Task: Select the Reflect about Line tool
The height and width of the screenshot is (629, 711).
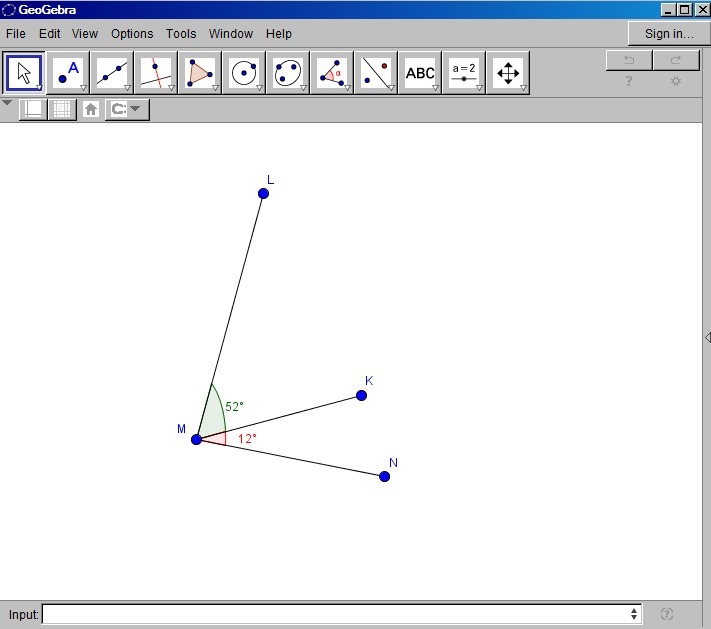Action: click(x=375, y=73)
